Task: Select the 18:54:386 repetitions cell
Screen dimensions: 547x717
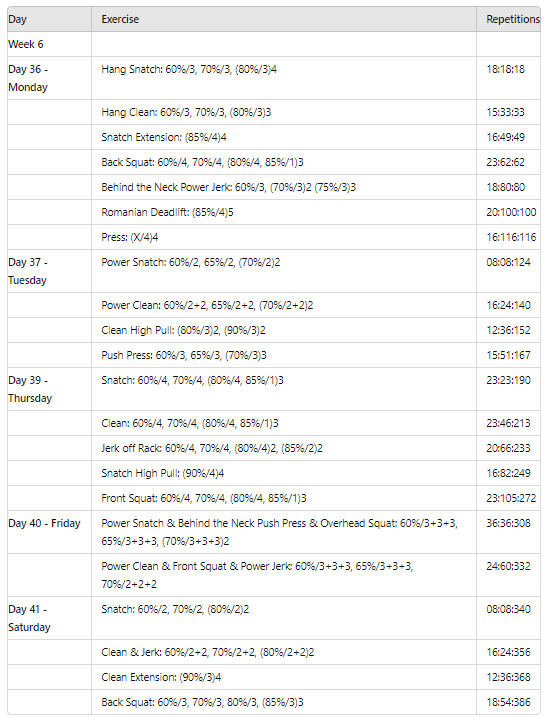Action: coord(508,702)
